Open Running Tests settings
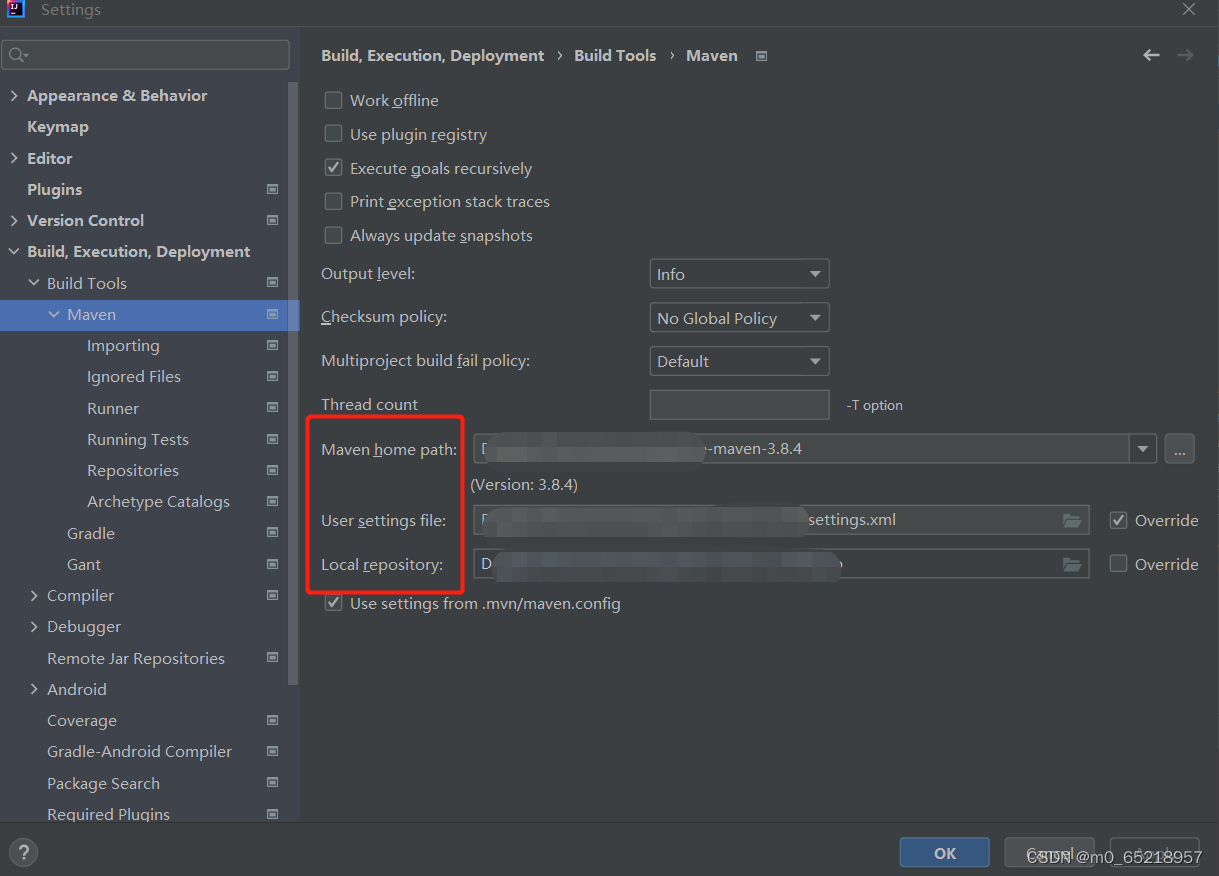The image size is (1219, 876). pos(138,440)
